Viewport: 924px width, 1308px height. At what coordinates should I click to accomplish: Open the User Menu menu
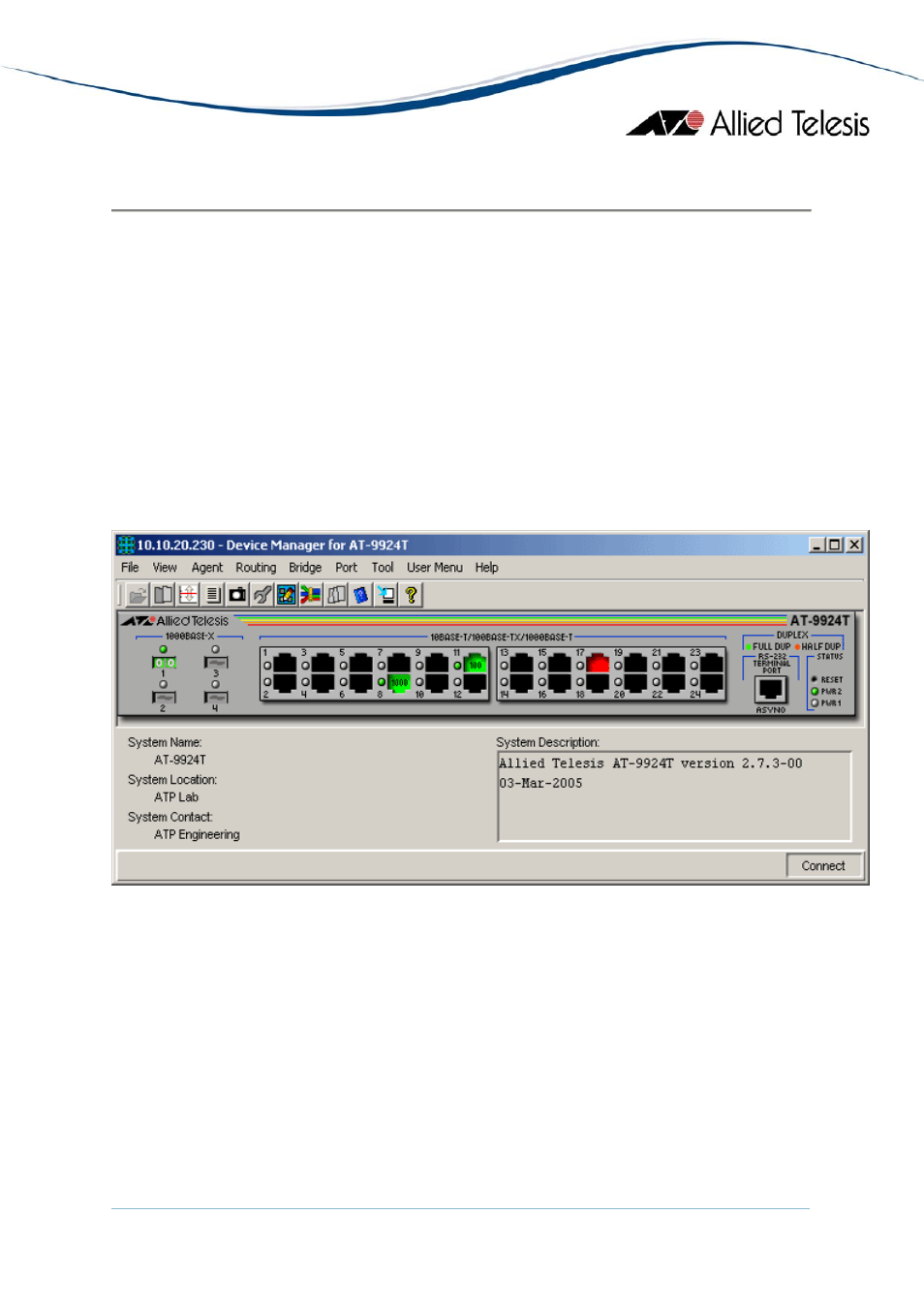435,568
